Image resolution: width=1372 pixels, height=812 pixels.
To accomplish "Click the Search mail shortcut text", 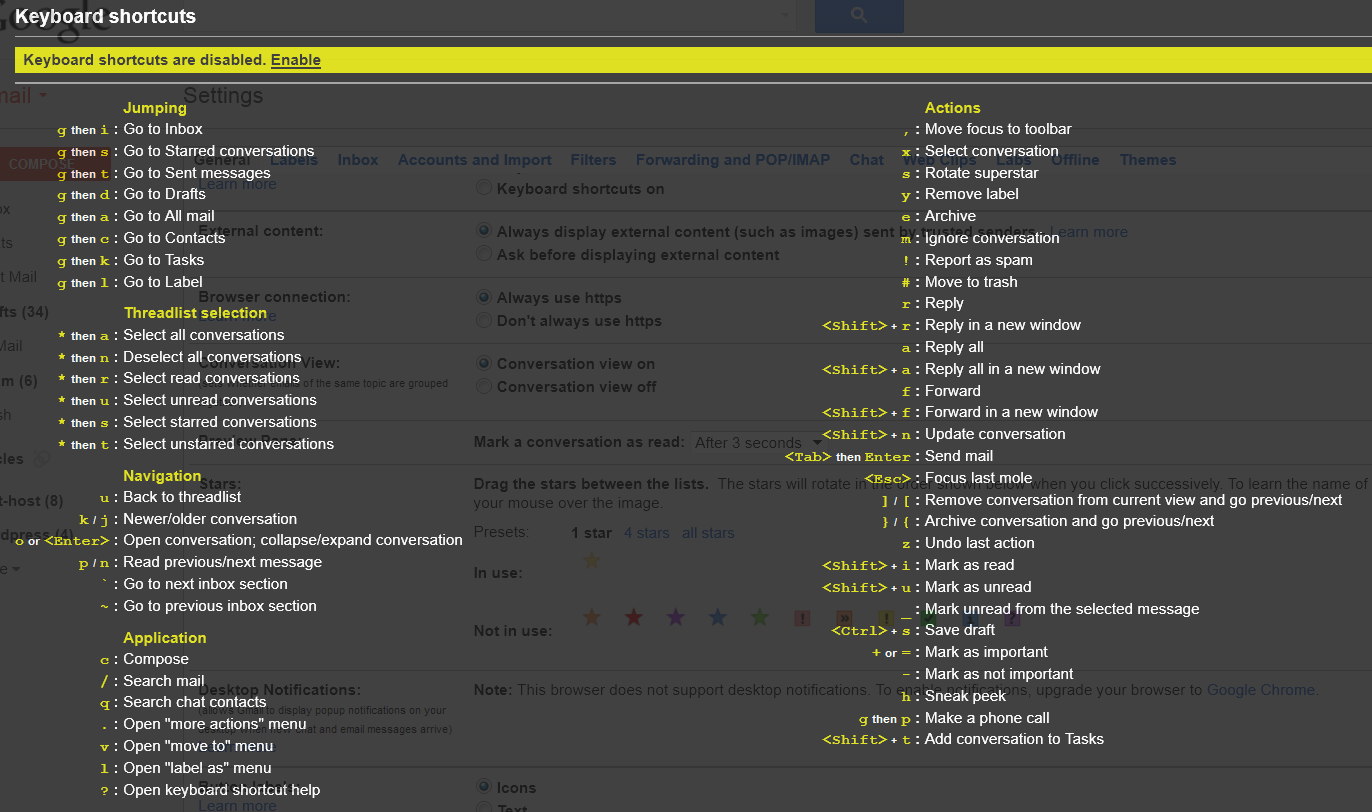I will (x=164, y=681).
